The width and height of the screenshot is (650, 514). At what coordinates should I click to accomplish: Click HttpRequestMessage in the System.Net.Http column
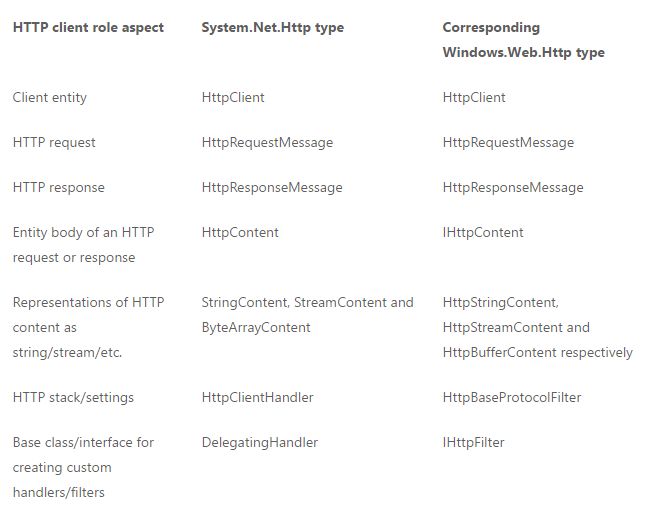pyautogui.click(x=267, y=143)
